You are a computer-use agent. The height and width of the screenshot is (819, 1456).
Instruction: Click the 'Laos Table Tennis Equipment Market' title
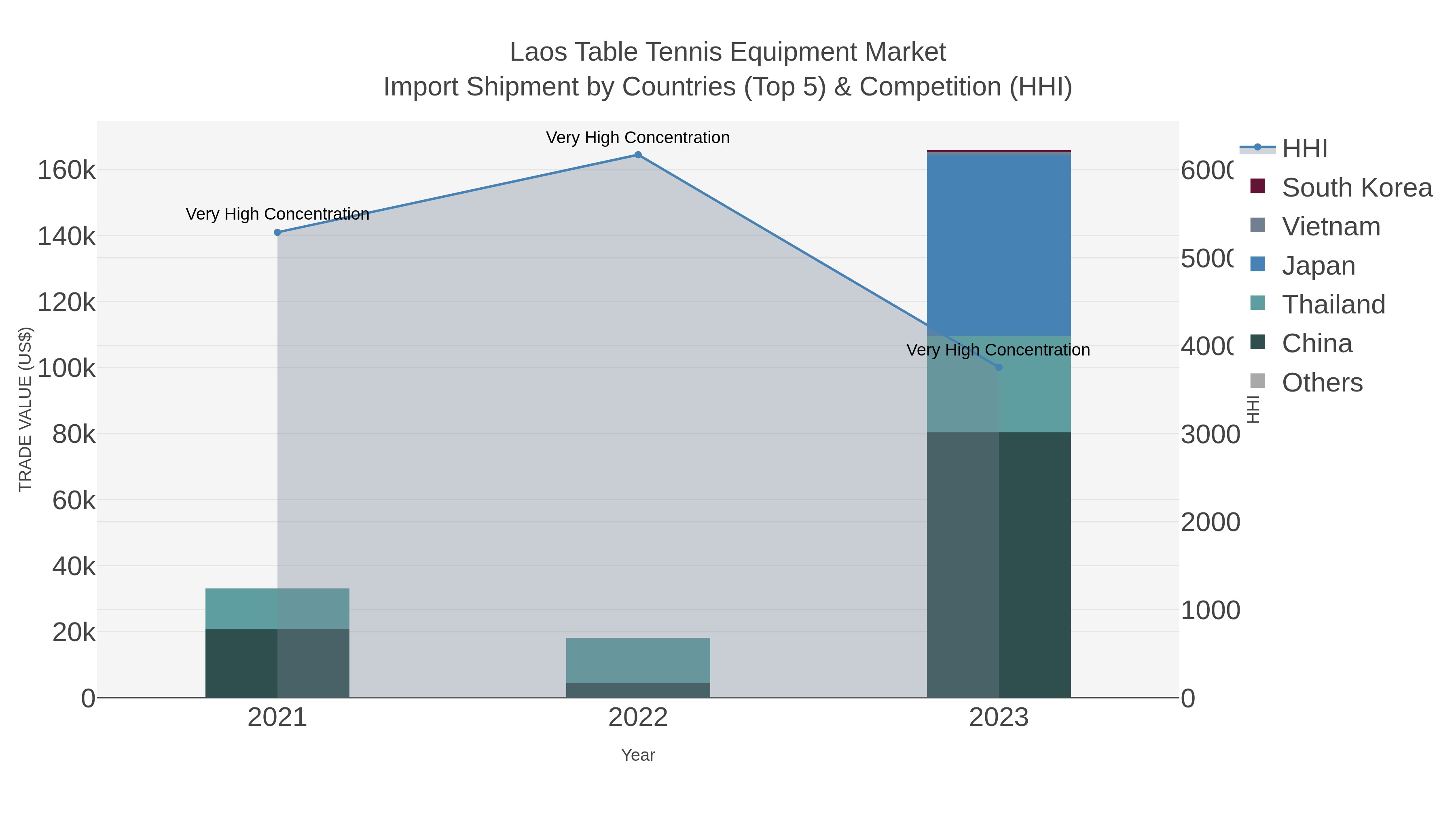[x=728, y=52]
